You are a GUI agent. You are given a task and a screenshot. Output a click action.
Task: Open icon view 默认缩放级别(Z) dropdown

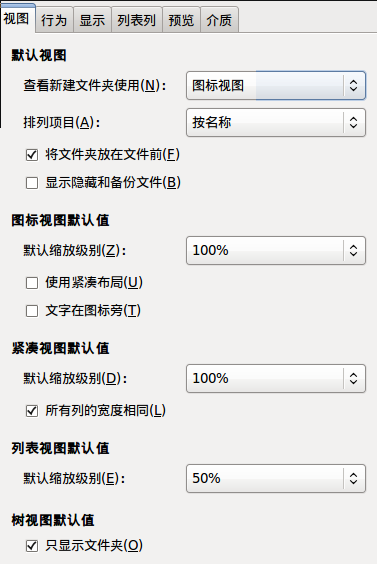pyautogui.click(x=276, y=251)
